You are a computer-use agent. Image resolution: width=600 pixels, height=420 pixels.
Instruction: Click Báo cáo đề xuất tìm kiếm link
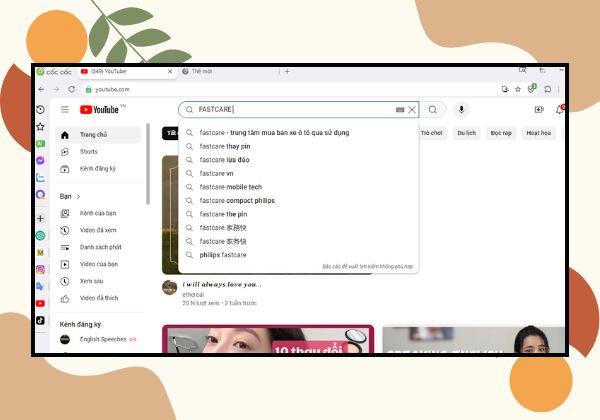367,266
